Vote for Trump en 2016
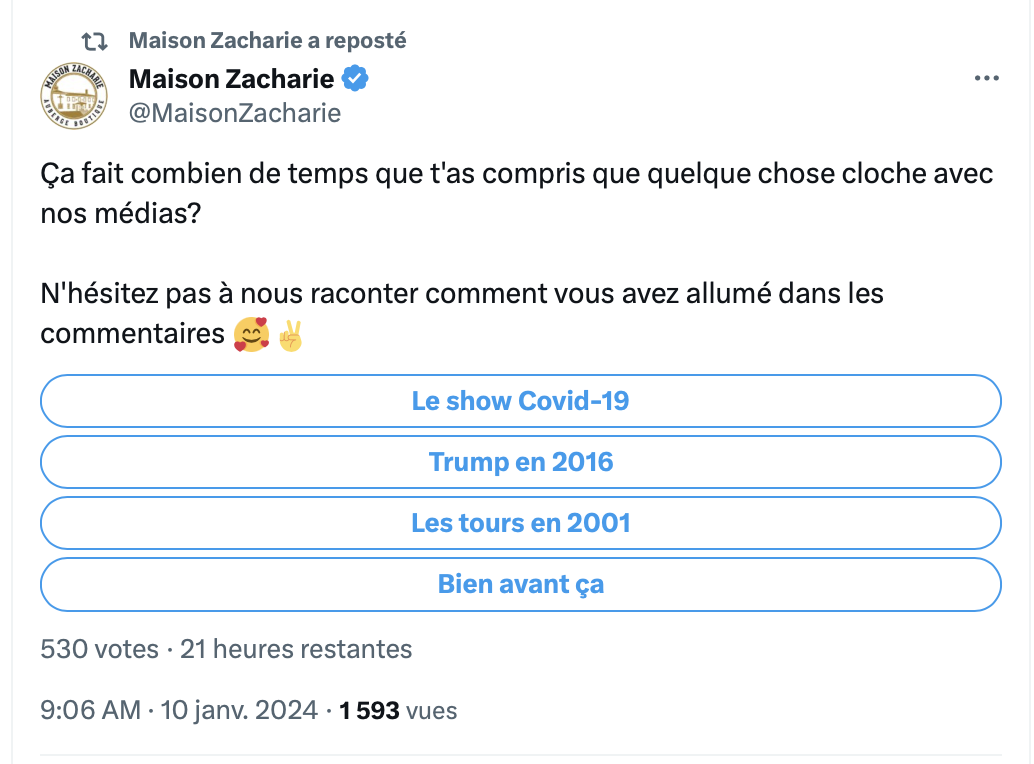Viewport: 1034px width, 764px height. pos(521,462)
